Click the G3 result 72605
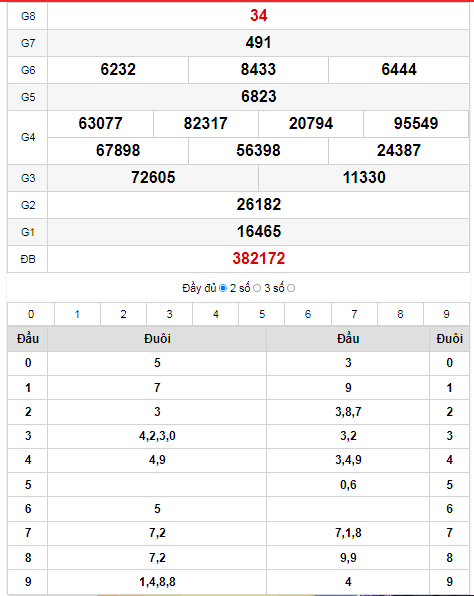The image size is (474, 596). point(153,178)
